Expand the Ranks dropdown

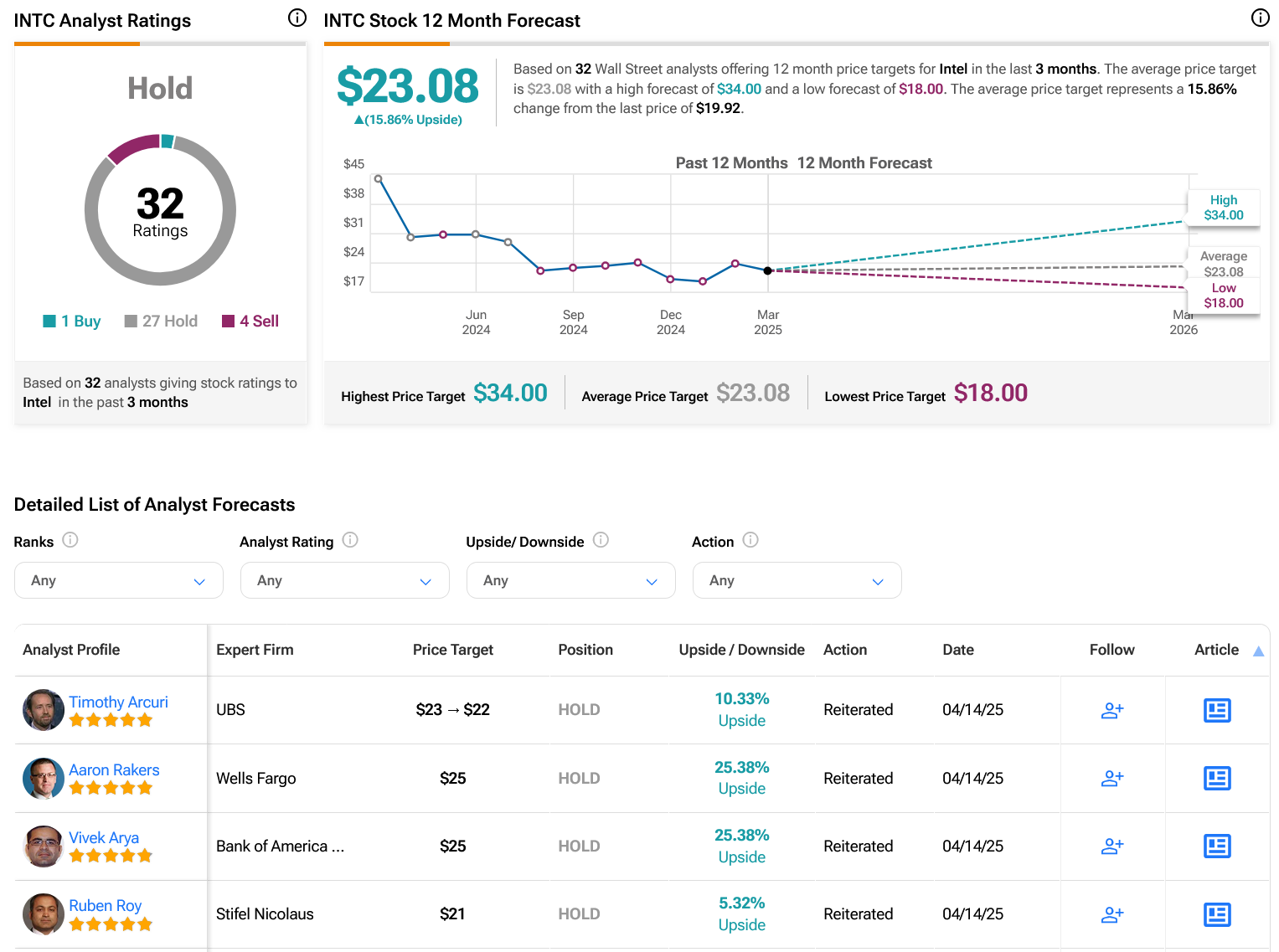(119, 580)
